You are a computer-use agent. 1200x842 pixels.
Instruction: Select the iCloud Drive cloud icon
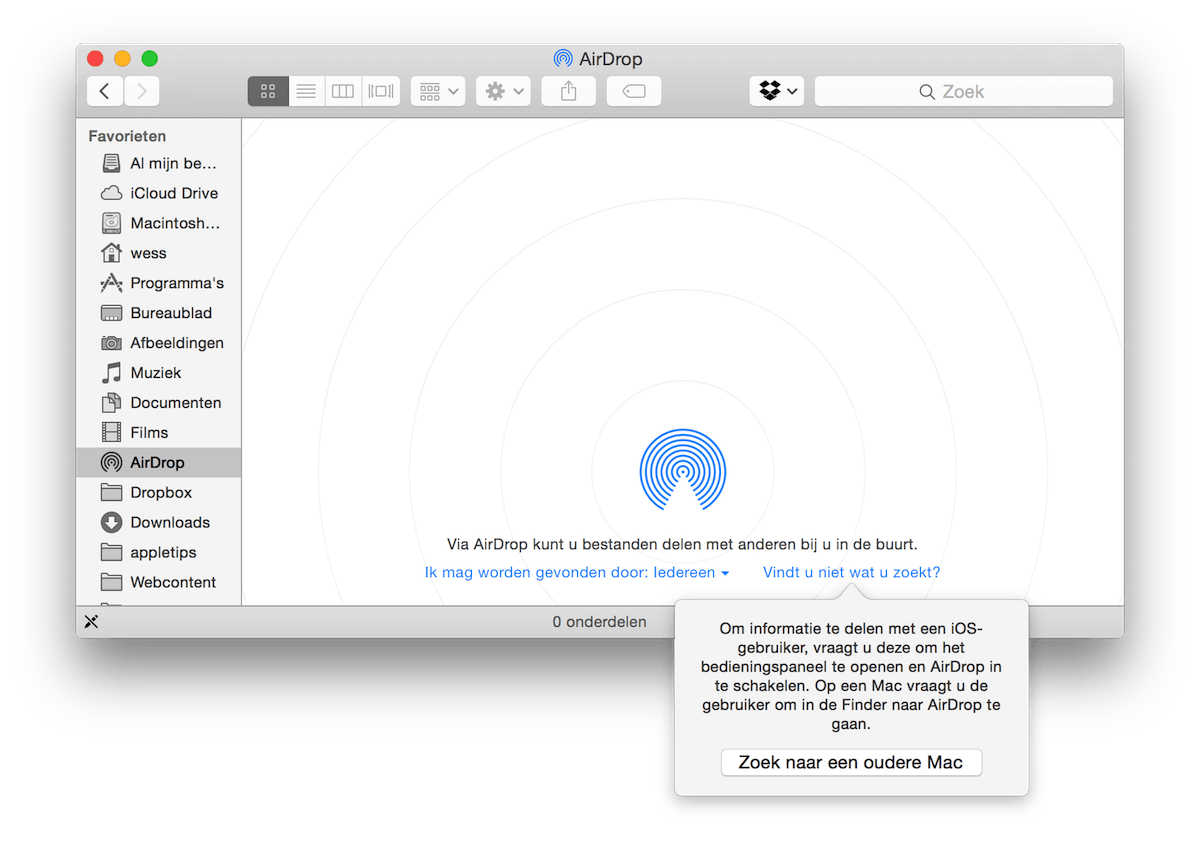point(112,193)
